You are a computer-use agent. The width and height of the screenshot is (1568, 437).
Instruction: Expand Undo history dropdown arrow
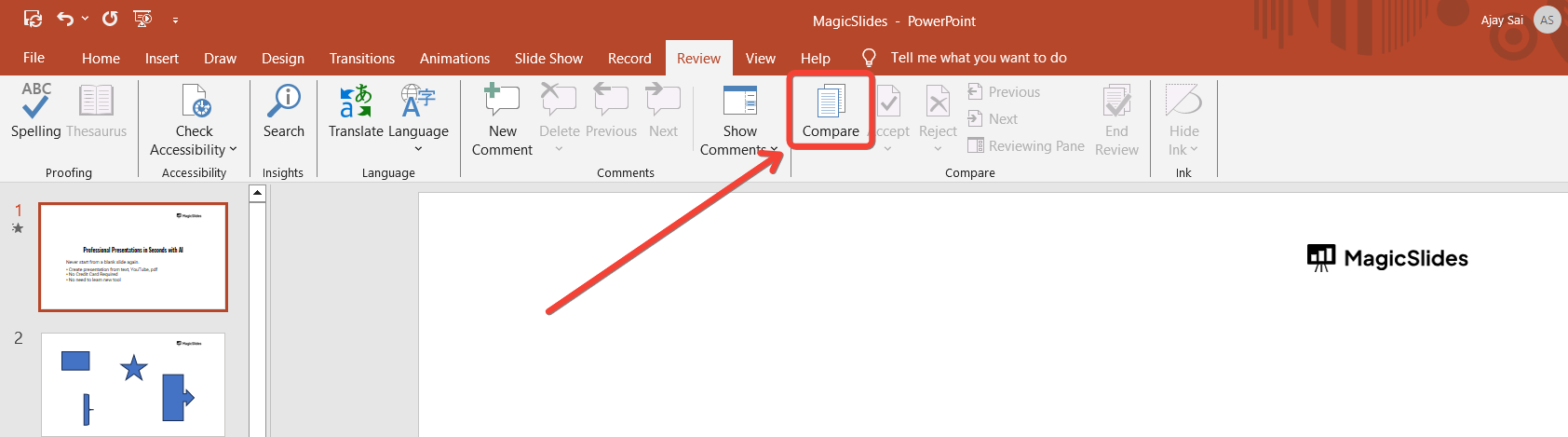point(86,19)
